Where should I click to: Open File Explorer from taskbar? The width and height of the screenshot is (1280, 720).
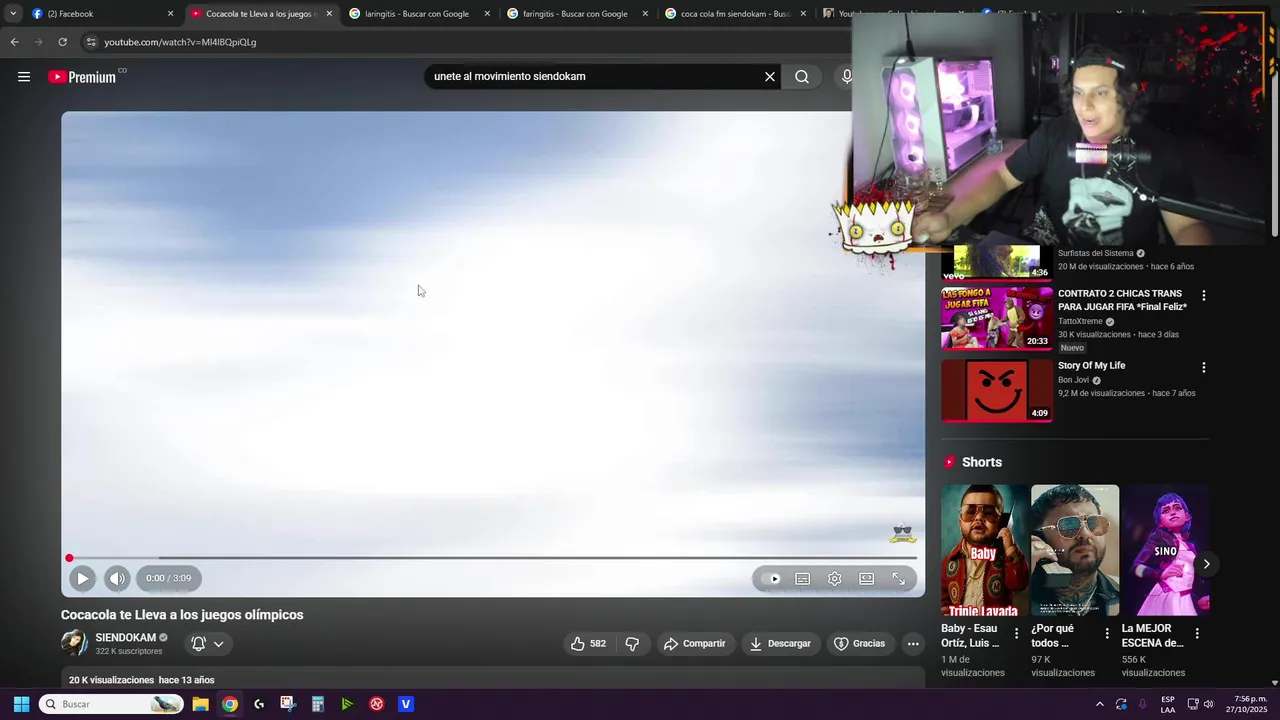point(200,704)
